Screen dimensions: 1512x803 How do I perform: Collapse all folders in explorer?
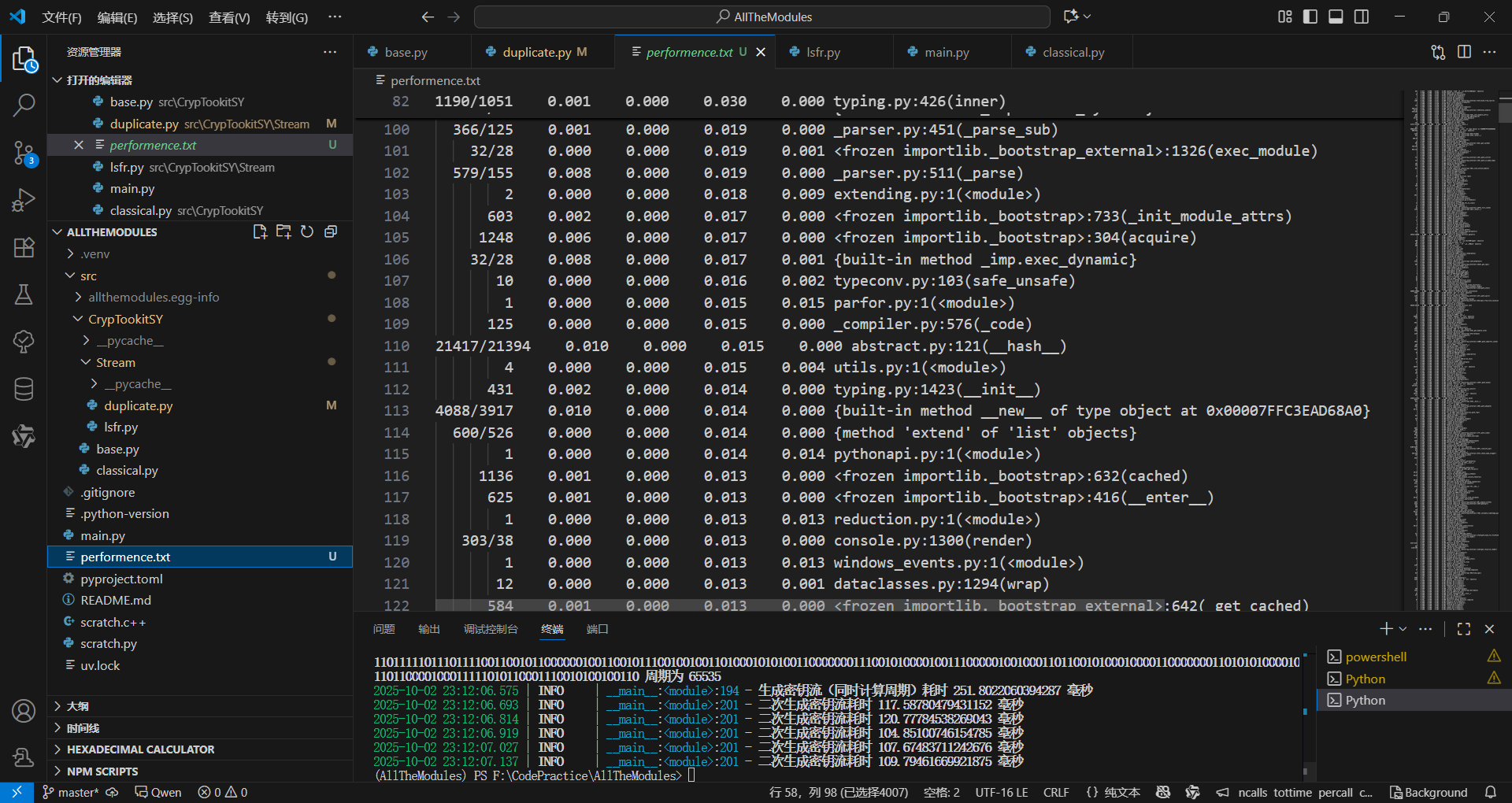(x=331, y=231)
